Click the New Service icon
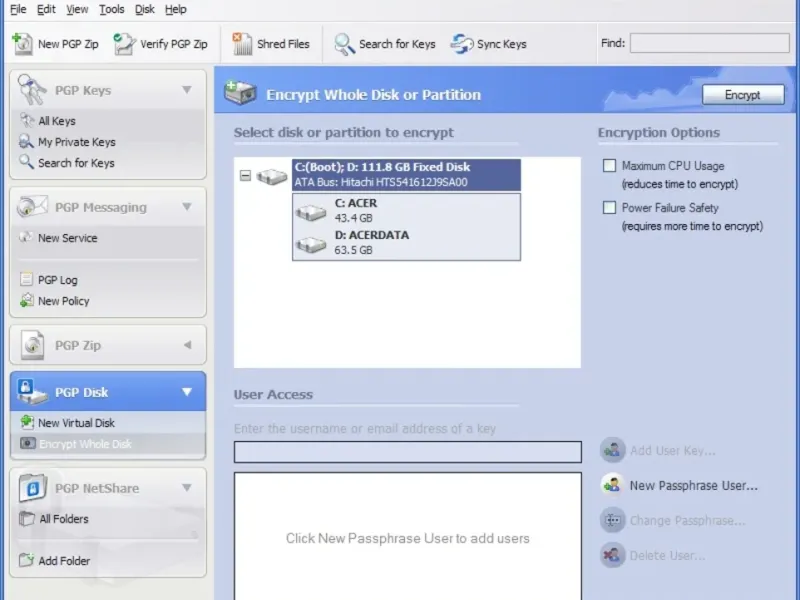800x600 pixels. click(26, 237)
